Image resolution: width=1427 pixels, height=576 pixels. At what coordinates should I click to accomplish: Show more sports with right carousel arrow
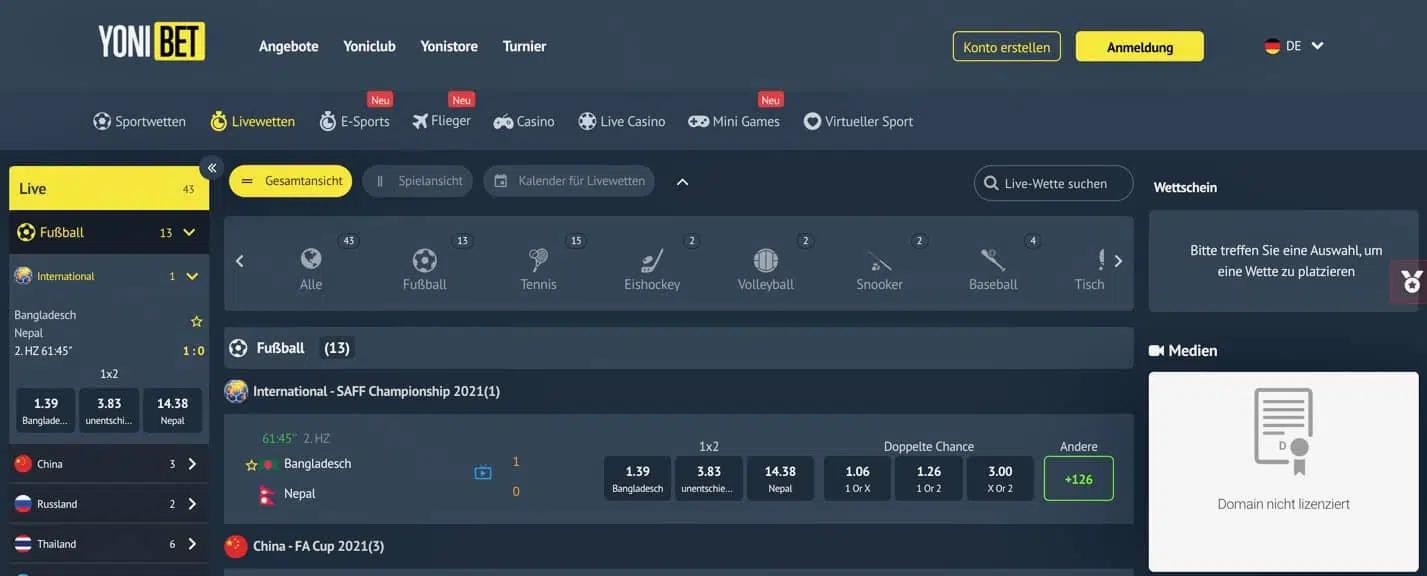pos(1118,261)
